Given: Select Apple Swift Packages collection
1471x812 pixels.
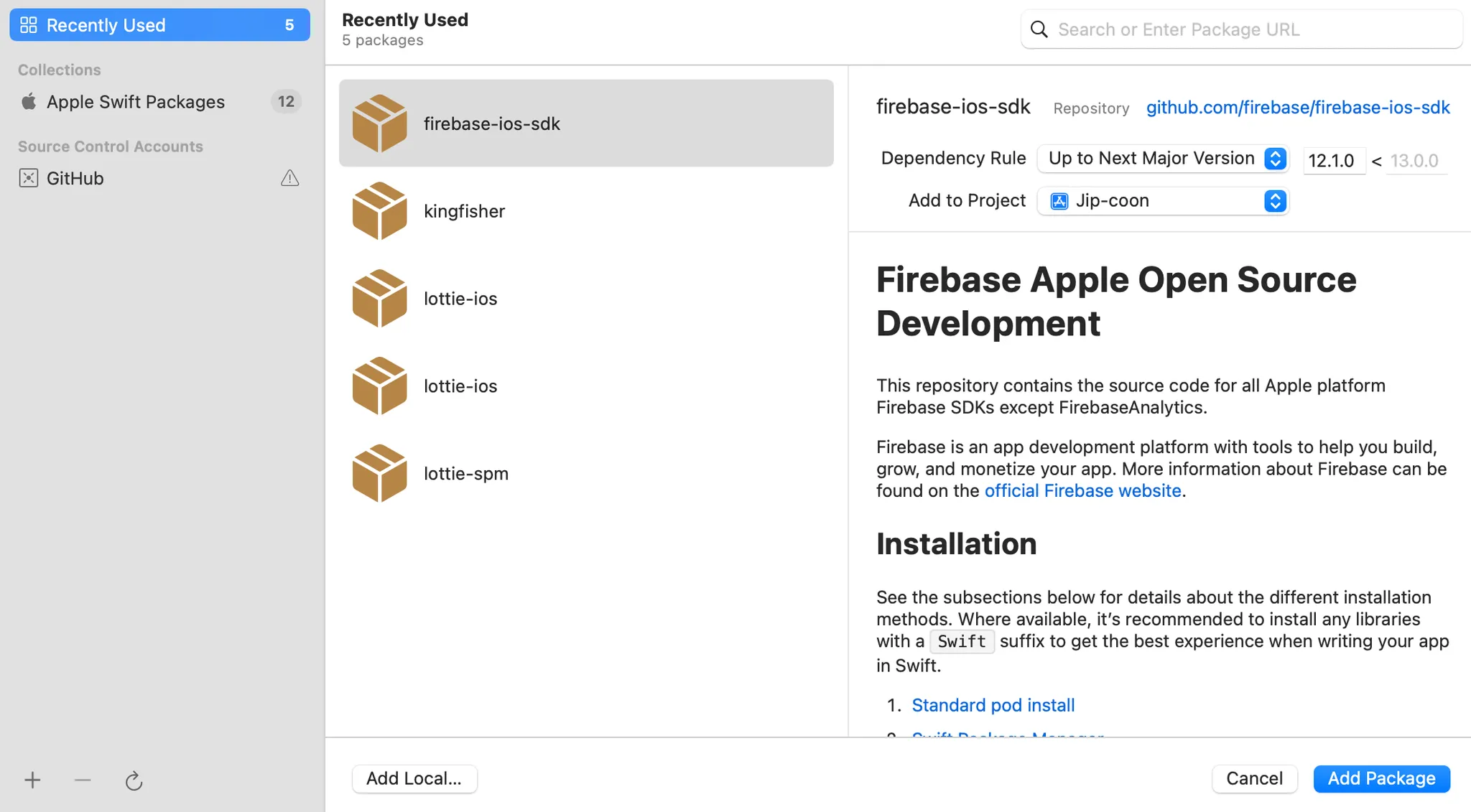Looking at the screenshot, I should click(136, 102).
